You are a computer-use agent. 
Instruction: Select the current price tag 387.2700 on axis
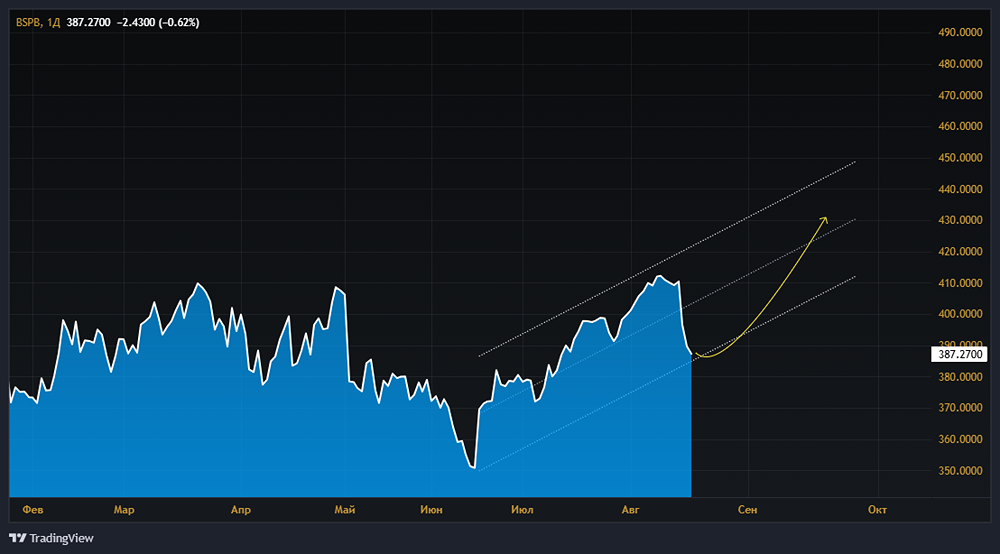(959, 354)
